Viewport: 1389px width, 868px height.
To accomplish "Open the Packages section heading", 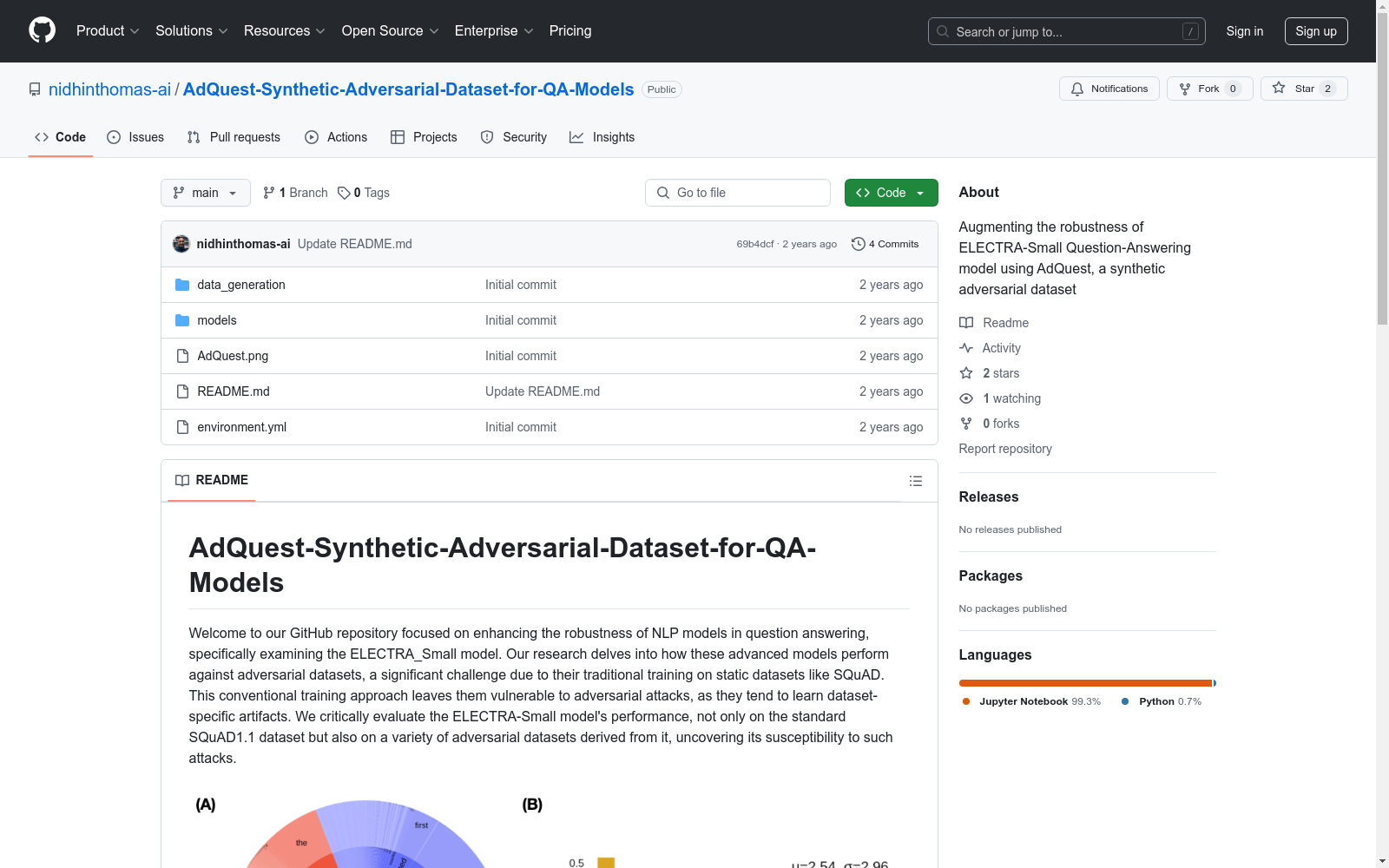I will pos(991,575).
